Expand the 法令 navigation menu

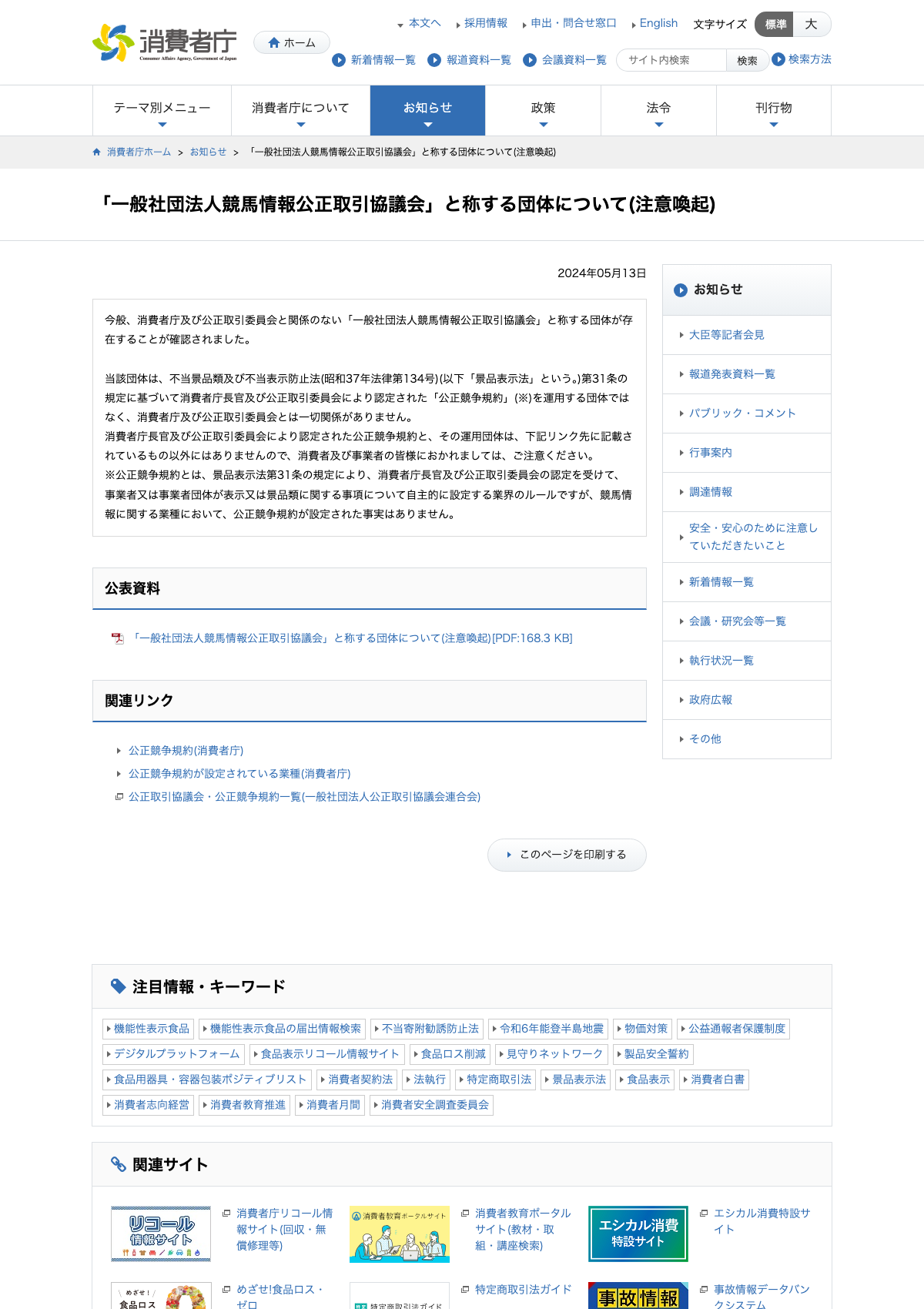(658, 111)
